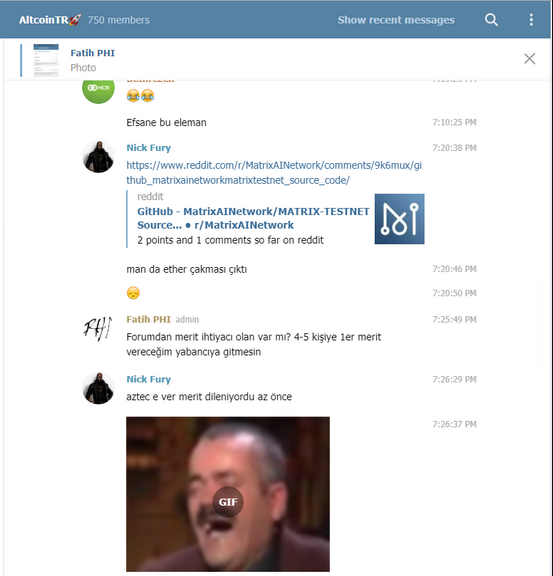Open Fatih PHI admin sender name
Viewport: 553px width, 576px height.
tap(148, 319)
